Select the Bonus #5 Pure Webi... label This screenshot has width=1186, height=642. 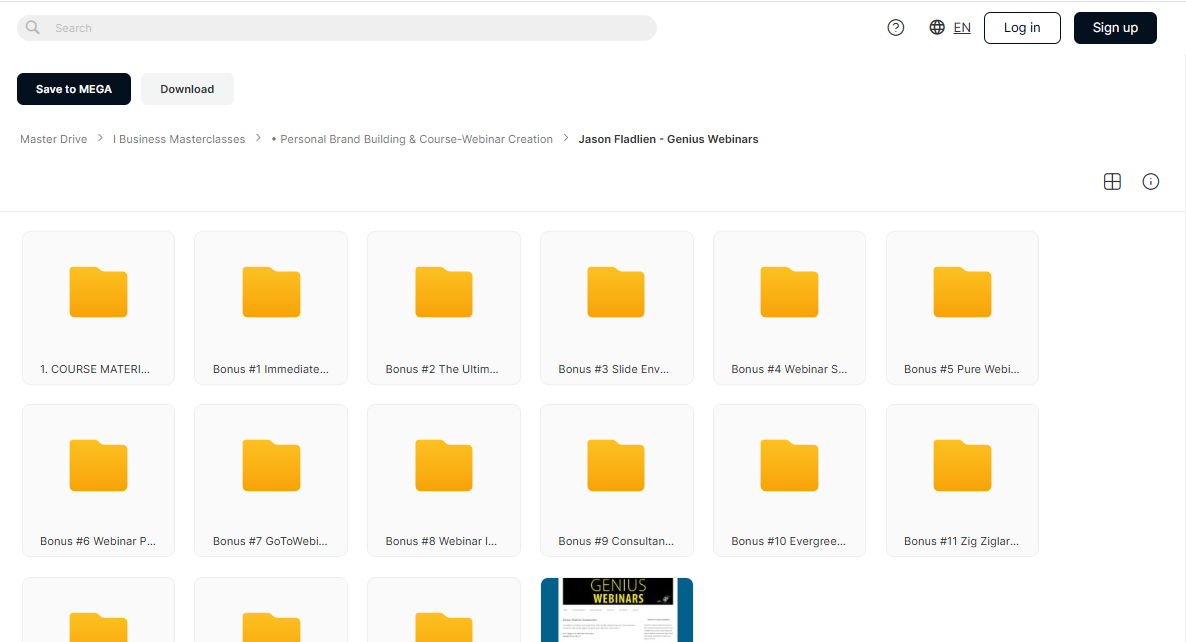point(961,369)
